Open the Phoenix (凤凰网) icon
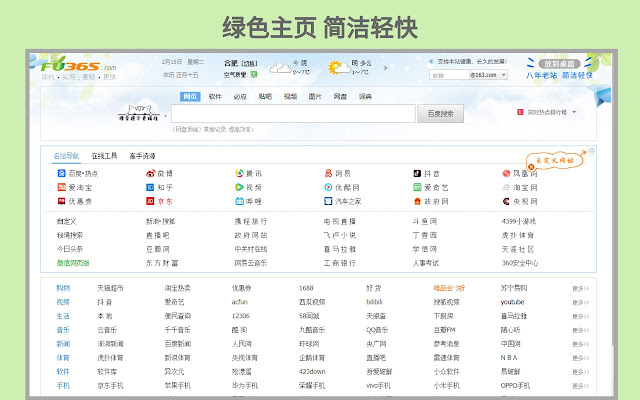This screenshot has height=400, width=640. click(x=506, y=173)
